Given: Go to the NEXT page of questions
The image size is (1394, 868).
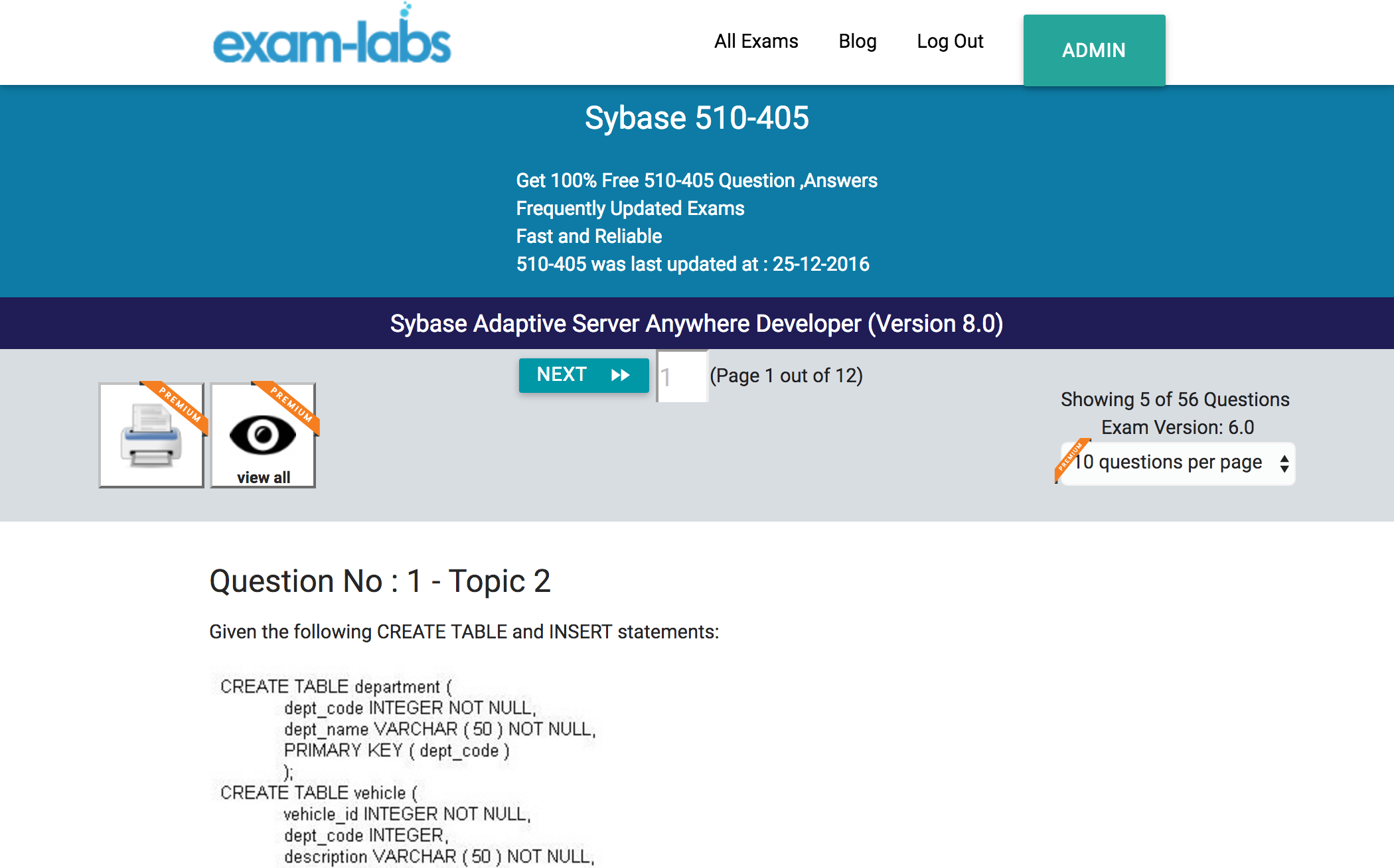Looking at the screenshot, I should click(583, 375).
